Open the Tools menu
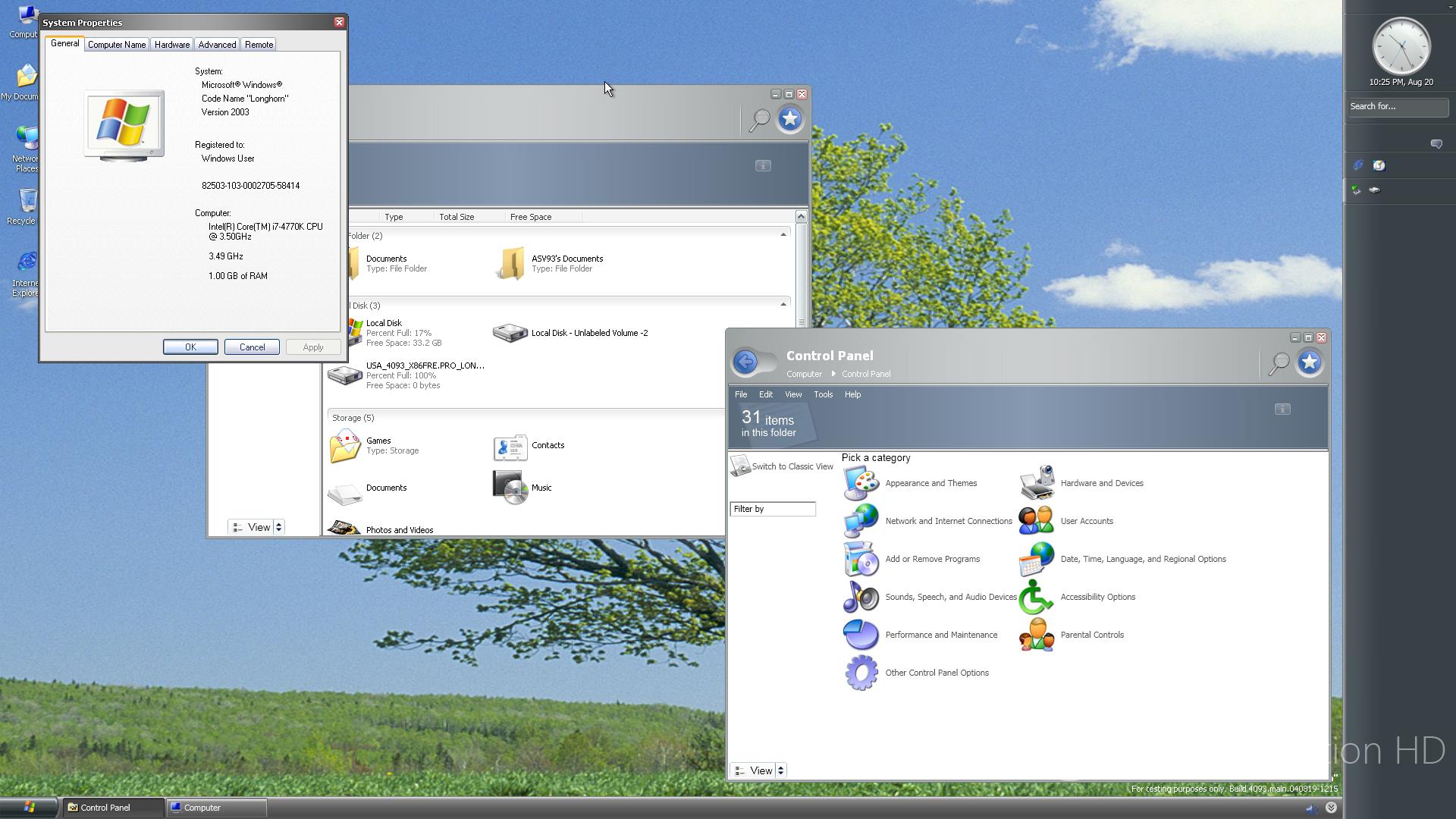Viewport: 1456px width, 819px height. coord(823,394)
